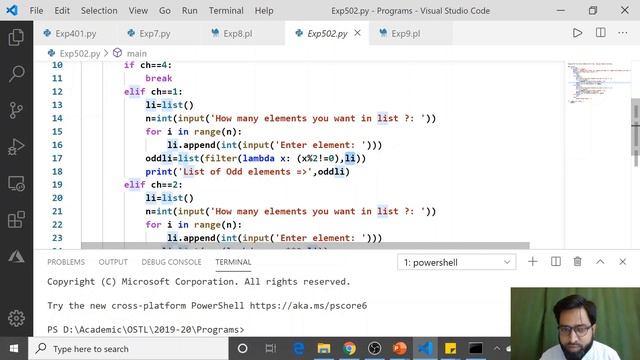Click the code minimap preview
Viewport: 640px width, 360px height.
598,84
